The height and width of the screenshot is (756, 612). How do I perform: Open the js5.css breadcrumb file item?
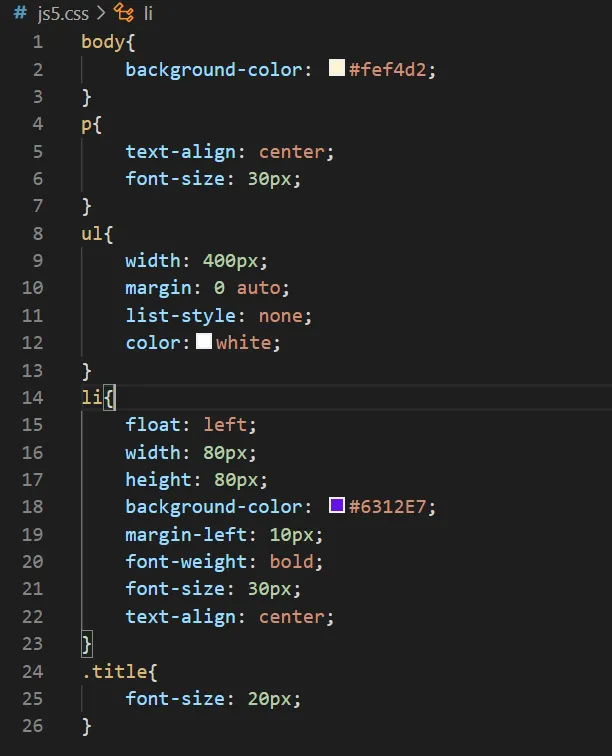click(63, 13)
